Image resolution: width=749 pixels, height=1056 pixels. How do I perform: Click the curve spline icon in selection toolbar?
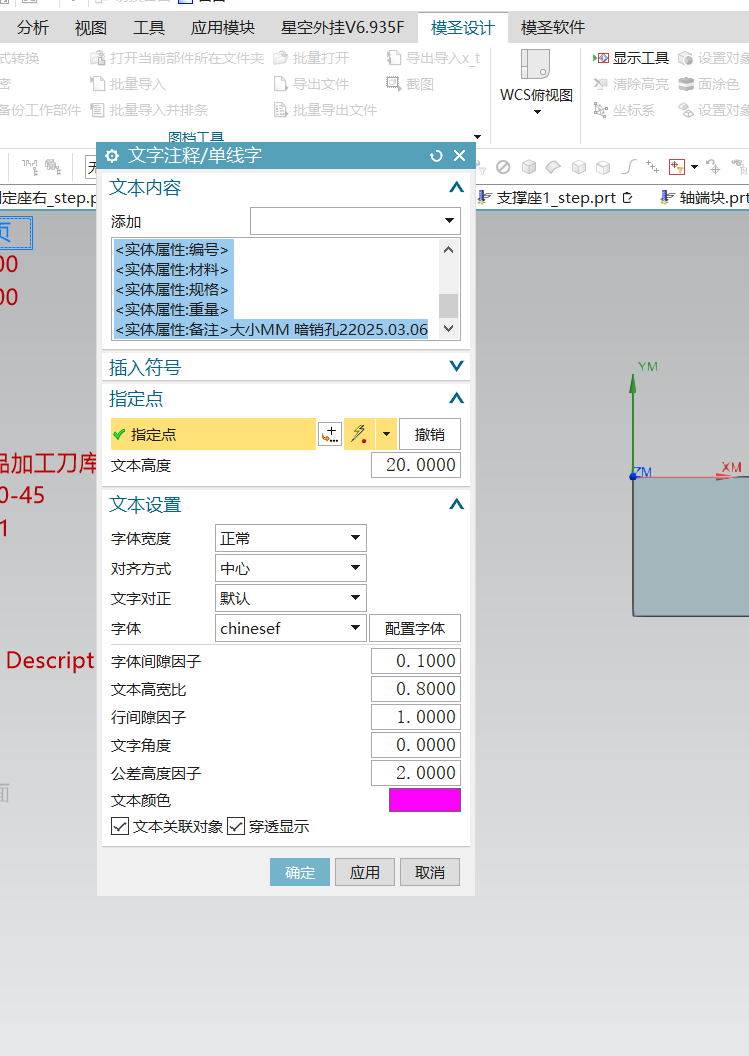pyautogui.click(x=628, y=167)
